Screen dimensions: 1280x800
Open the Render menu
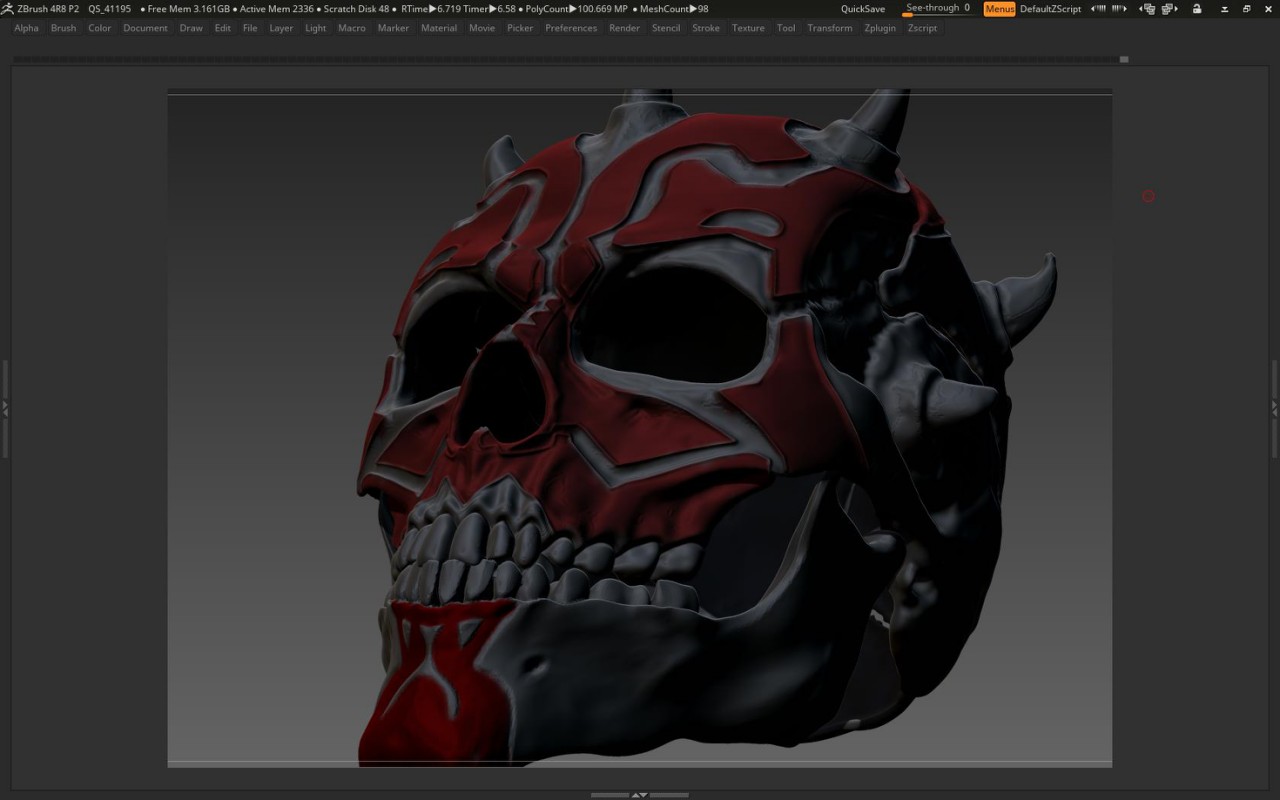pos(625,28)
